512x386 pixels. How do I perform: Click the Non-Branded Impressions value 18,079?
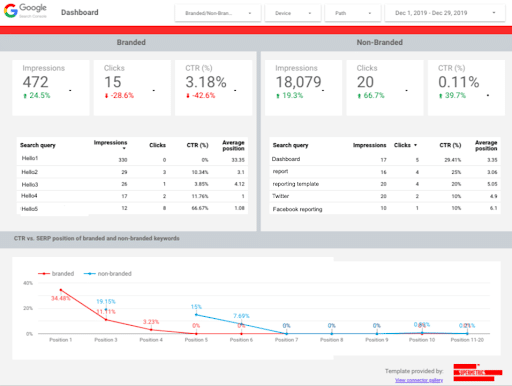(x=298, y=82)
